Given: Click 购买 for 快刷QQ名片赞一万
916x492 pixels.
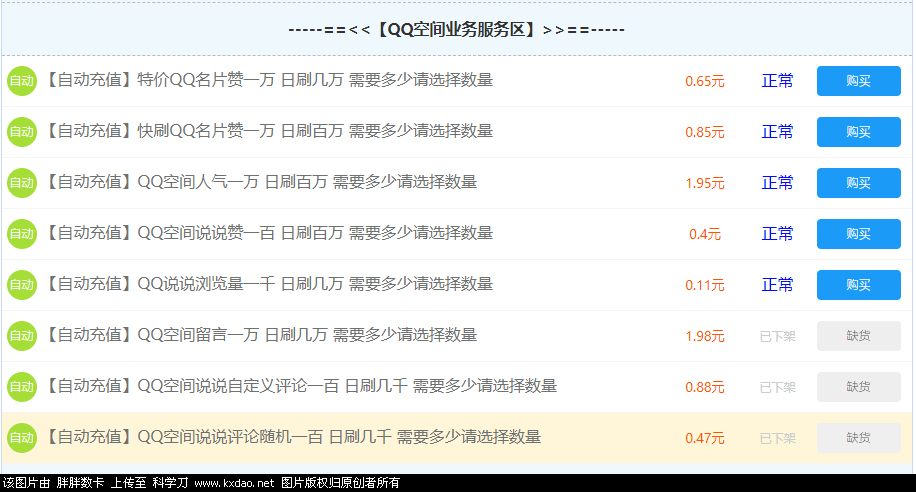Looking at the screenshot, I should (858, 131).
